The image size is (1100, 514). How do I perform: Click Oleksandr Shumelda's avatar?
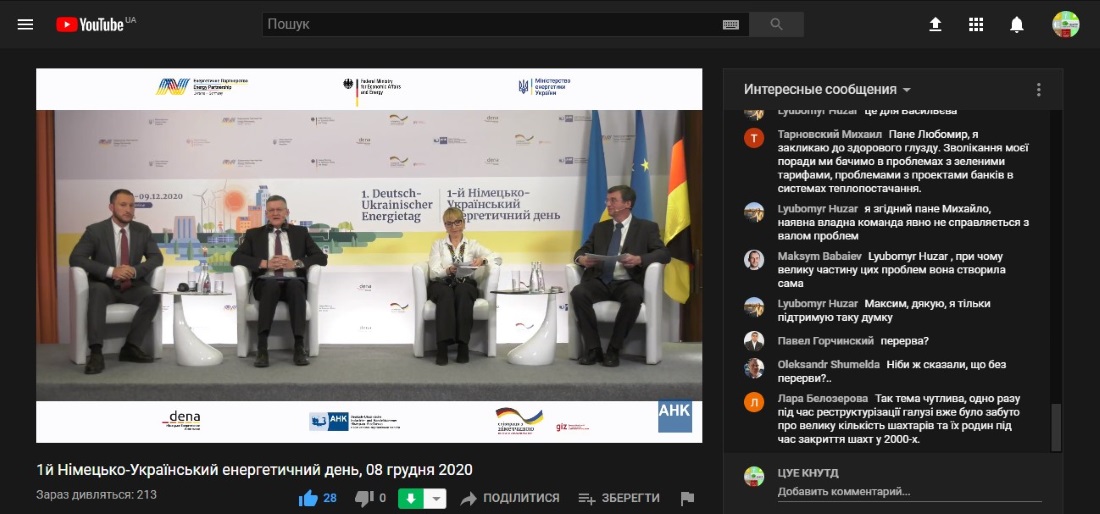coord(754,368)
